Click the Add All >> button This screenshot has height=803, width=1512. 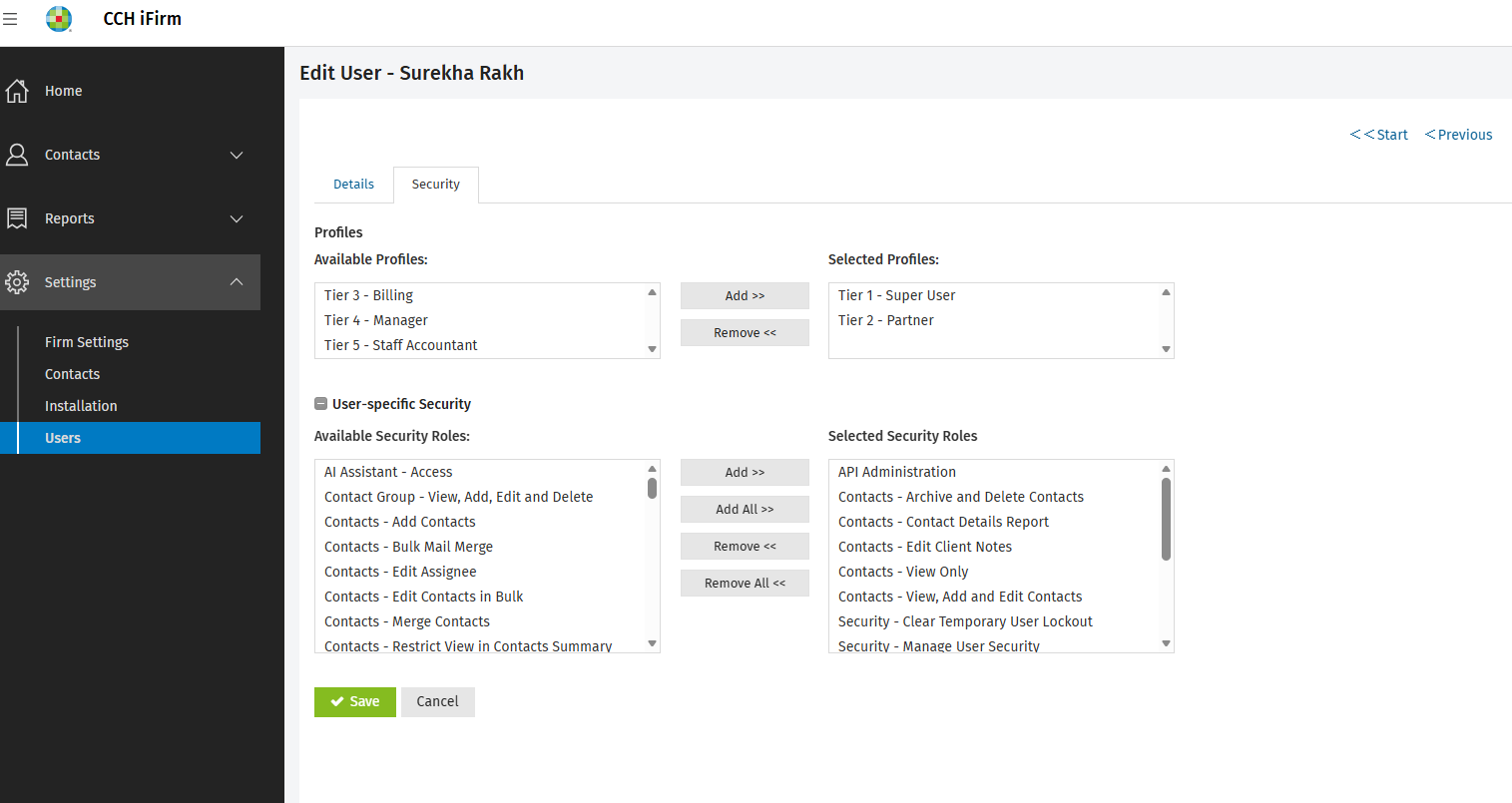[x=745, y=510]
